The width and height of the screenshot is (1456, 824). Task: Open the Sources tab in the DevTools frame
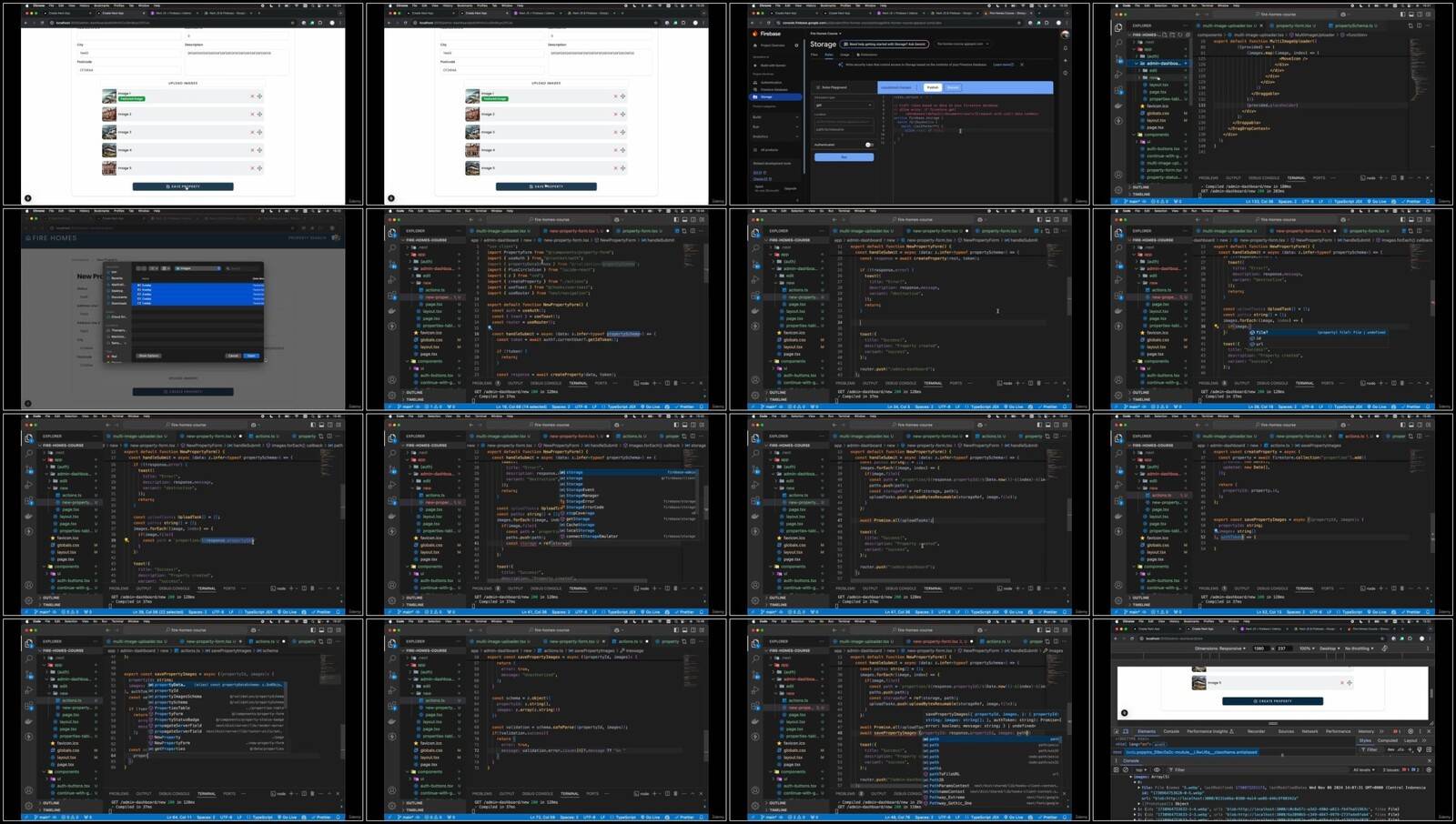coord(1286,731)
